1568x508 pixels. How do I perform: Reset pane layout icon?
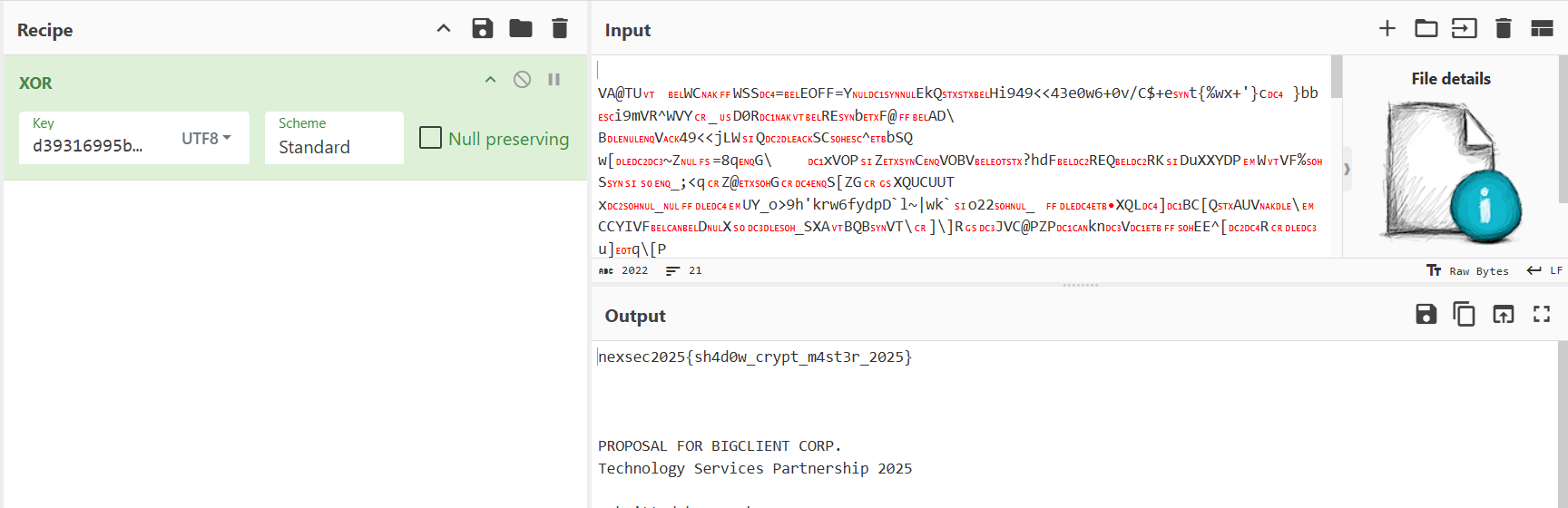click(x=1542, y=29)
